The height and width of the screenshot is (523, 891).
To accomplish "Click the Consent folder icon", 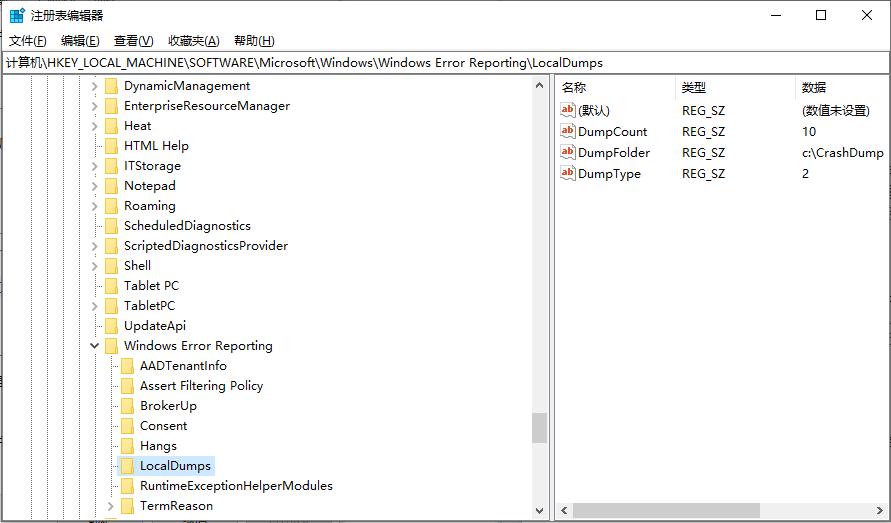I will 127,426.
